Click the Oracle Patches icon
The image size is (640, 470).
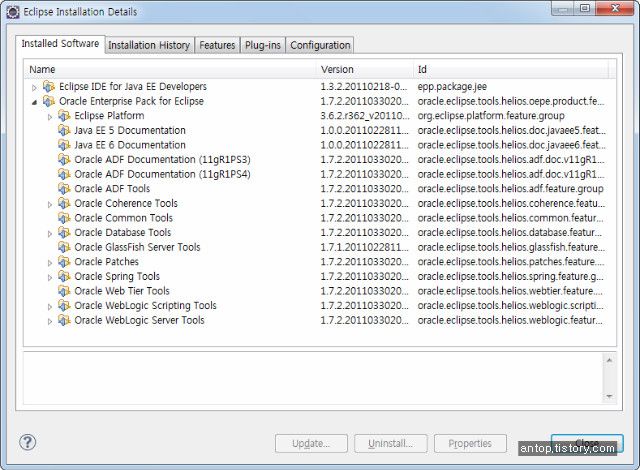pos(64,262)
